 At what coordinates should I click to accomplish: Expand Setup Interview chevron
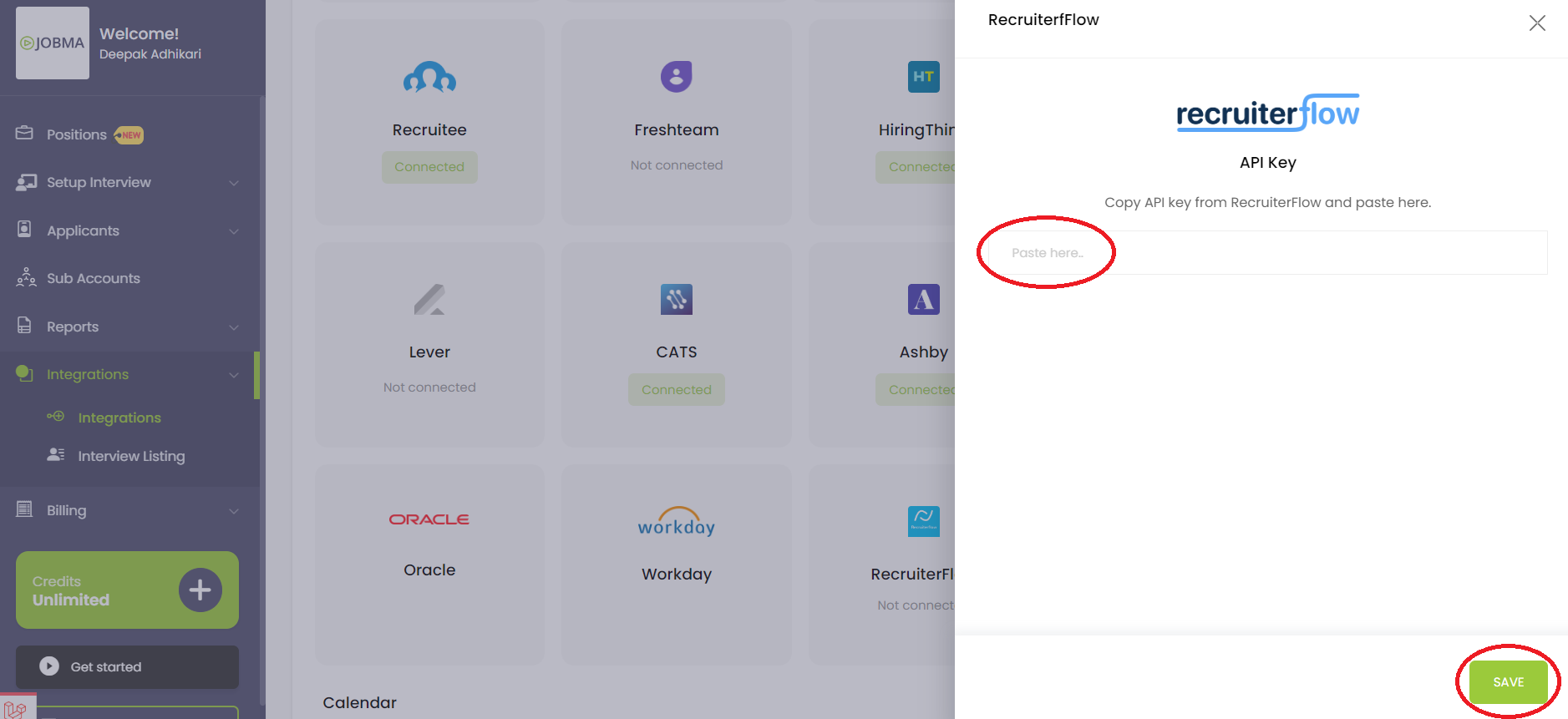coord(234,183)
